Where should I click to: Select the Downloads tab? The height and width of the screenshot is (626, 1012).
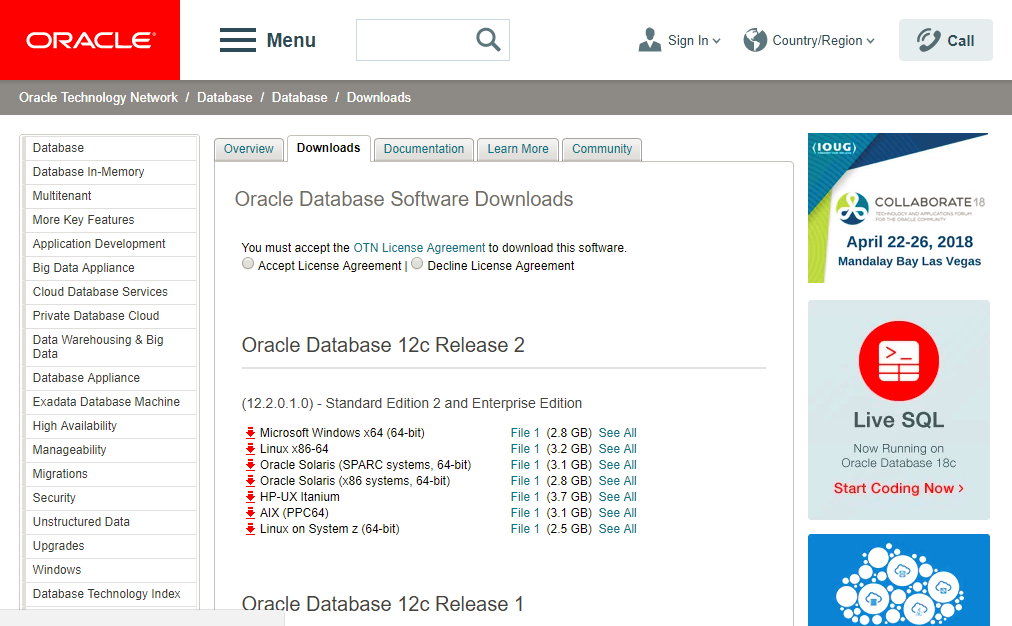pyautogui.click(x=329, y=148)
